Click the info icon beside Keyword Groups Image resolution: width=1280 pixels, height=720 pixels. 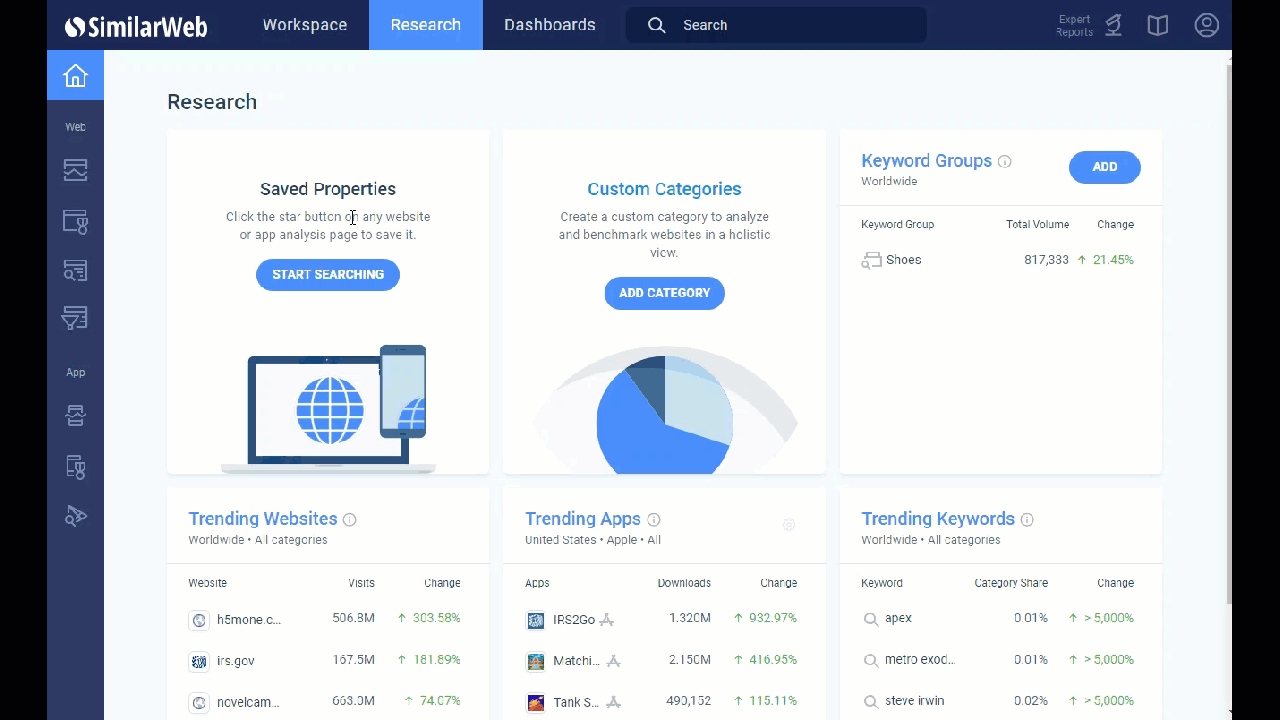coord(1004,161)
